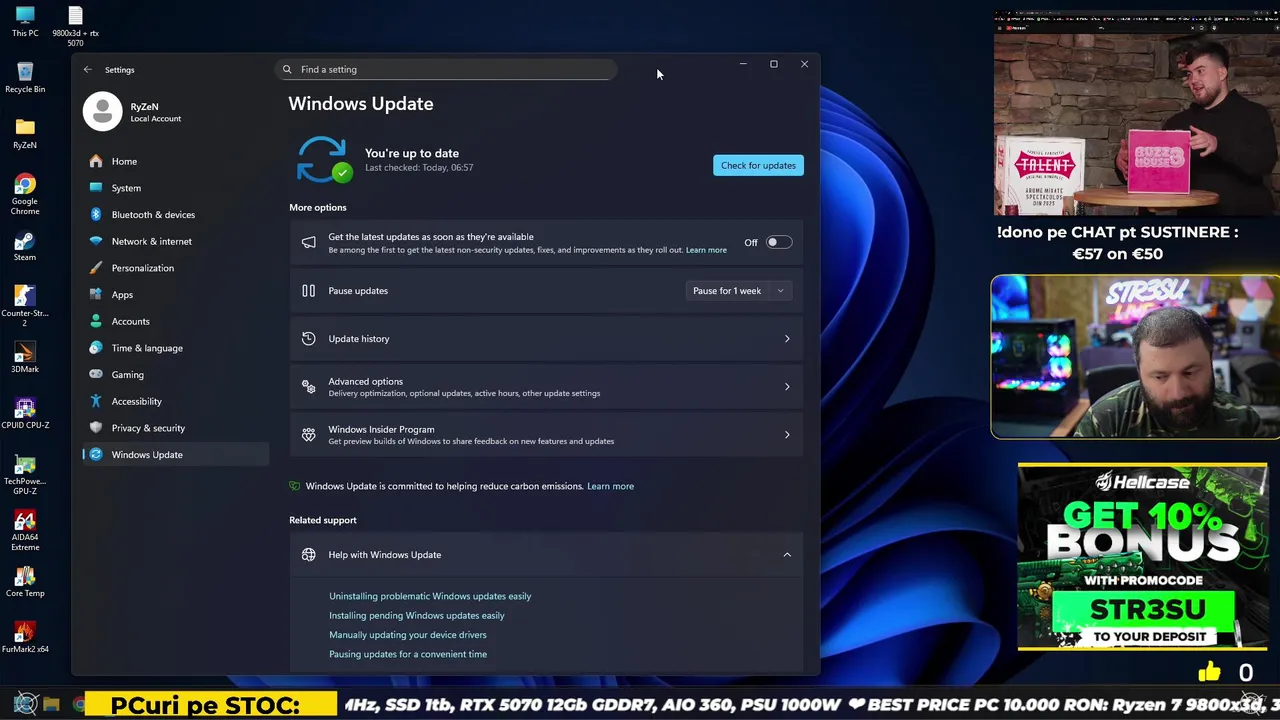Click the pause icon beside Pause updates
The width and height of the screenshot is (1280, 720).
(308, 291)
